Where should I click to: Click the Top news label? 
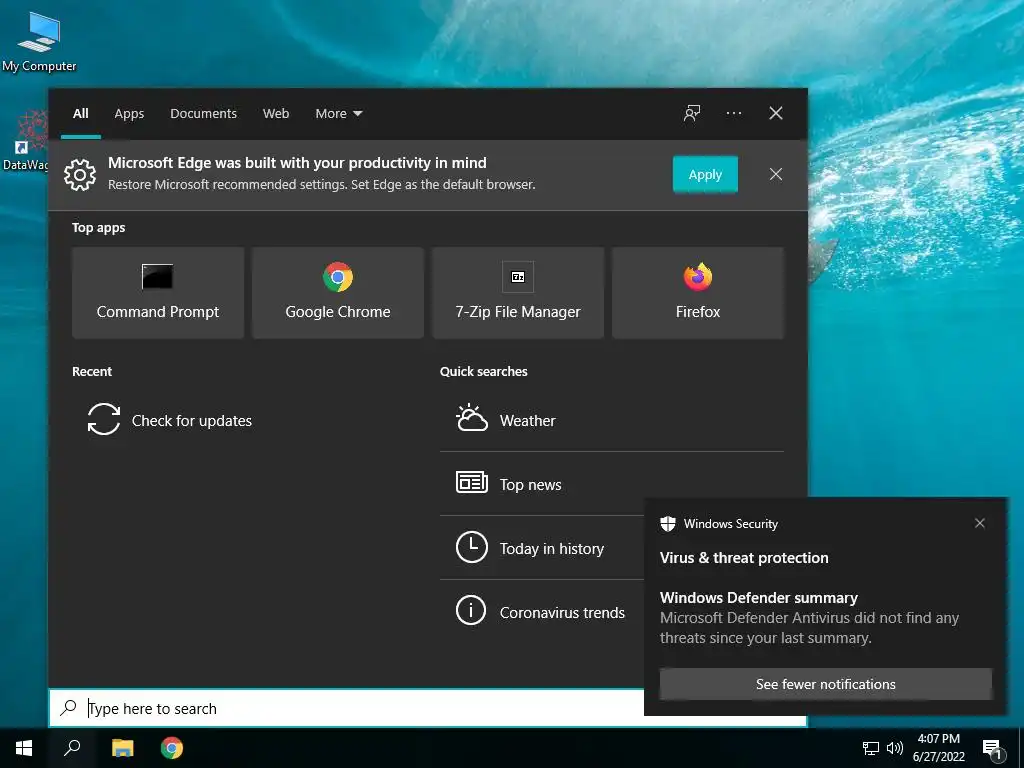click(530, 485)
